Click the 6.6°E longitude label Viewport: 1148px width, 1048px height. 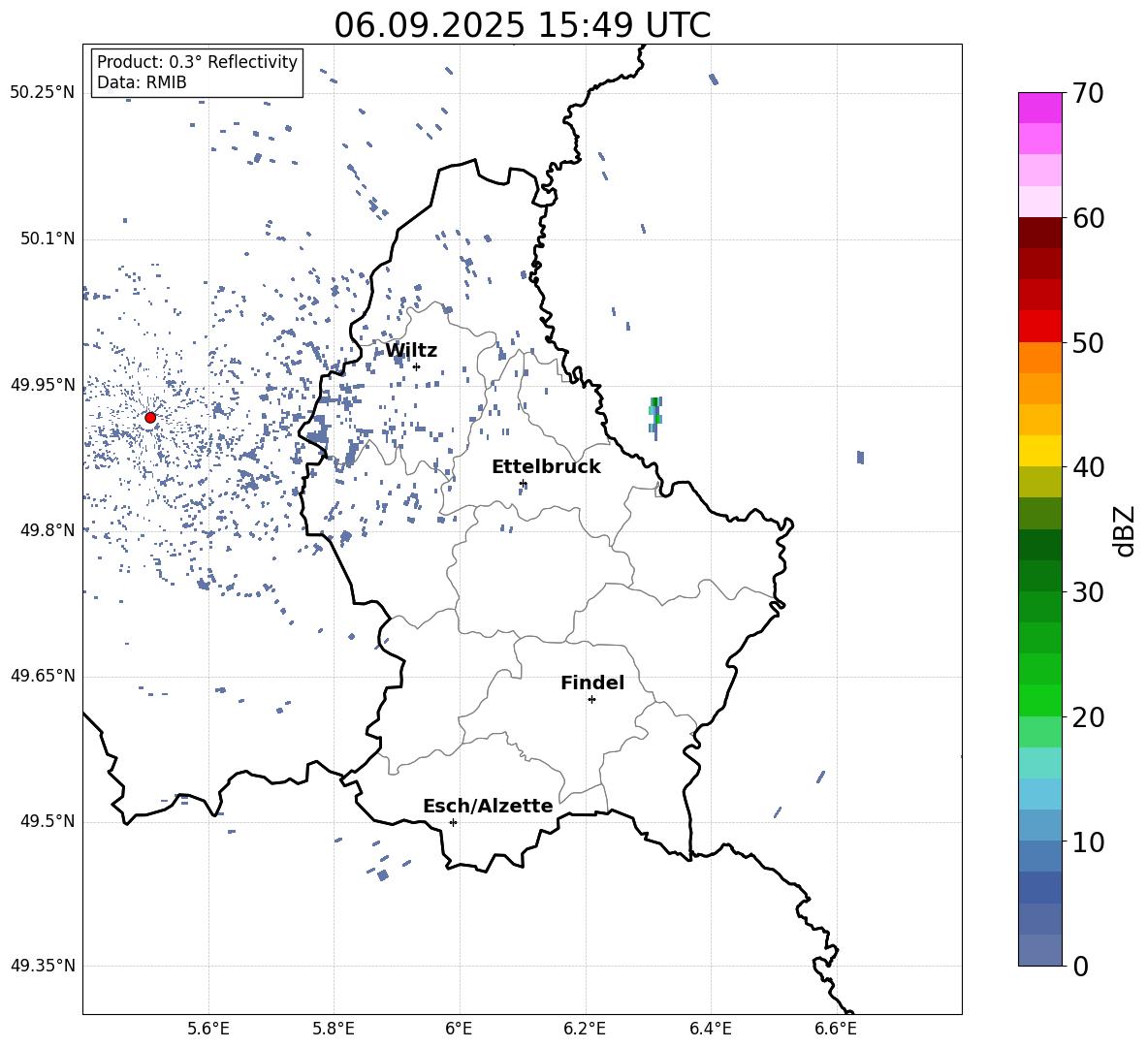836,1029
